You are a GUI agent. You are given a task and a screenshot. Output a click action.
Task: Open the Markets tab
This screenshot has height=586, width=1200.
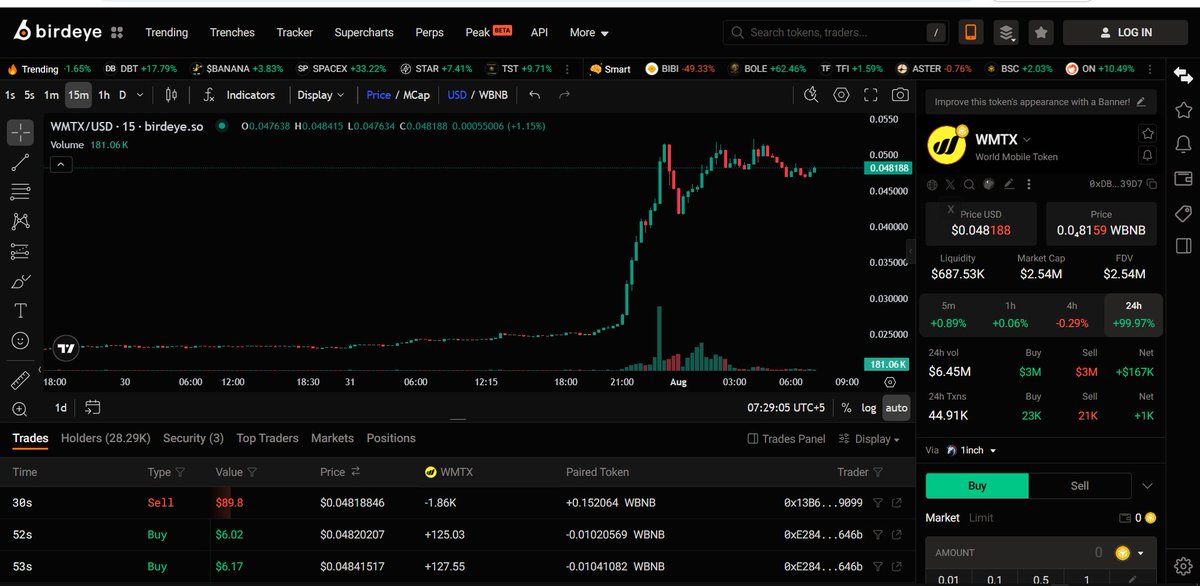click(332, 438)
